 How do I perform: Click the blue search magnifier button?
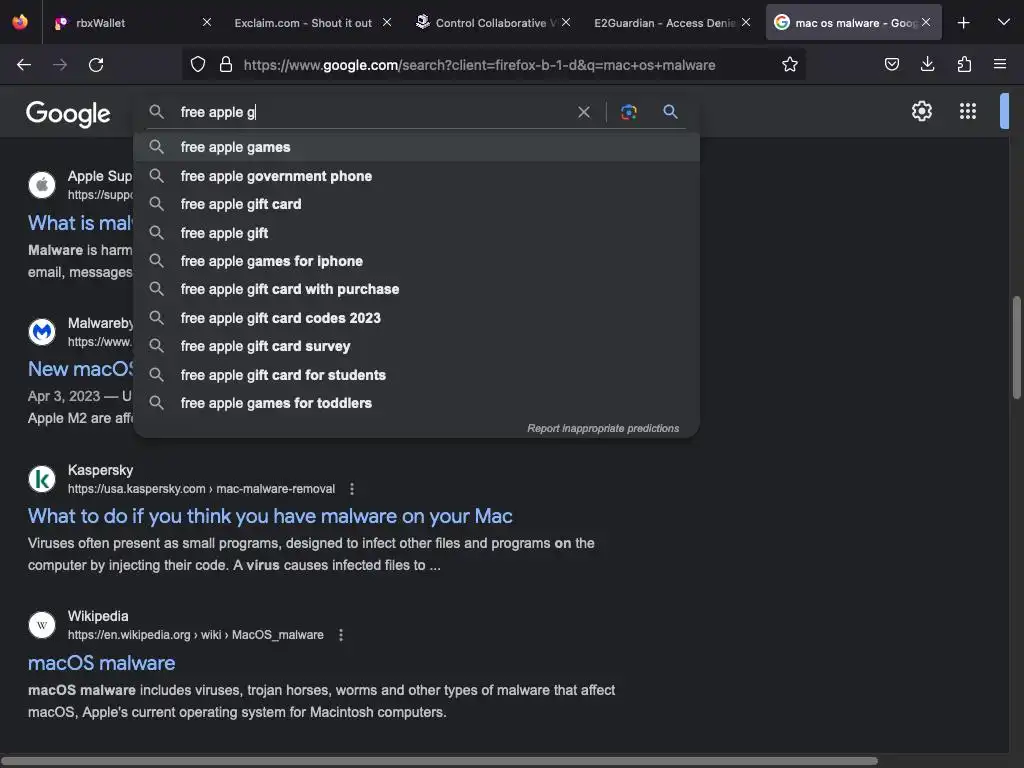tap(670, 112)
